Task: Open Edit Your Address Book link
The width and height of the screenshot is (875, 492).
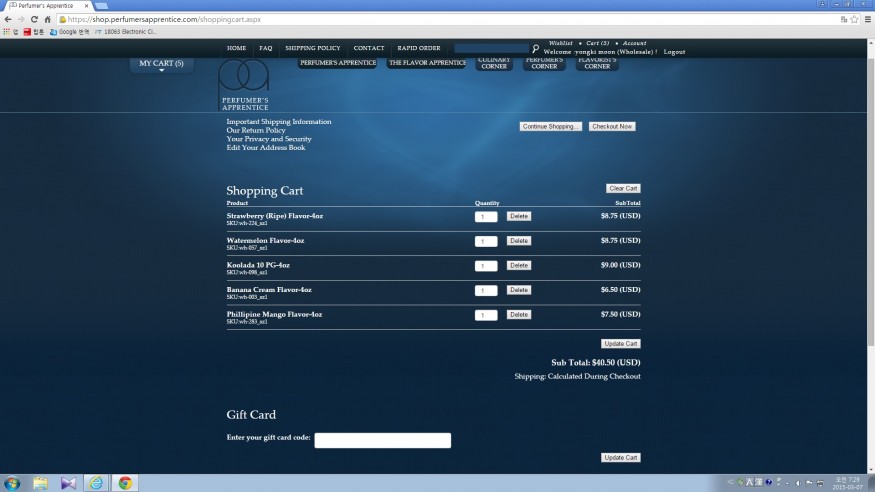Action: click(x=266, y=147)
